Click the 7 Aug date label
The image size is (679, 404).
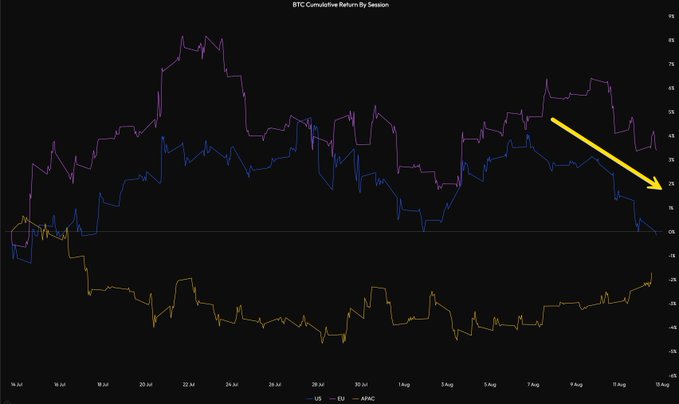click(x=533, y=384)
